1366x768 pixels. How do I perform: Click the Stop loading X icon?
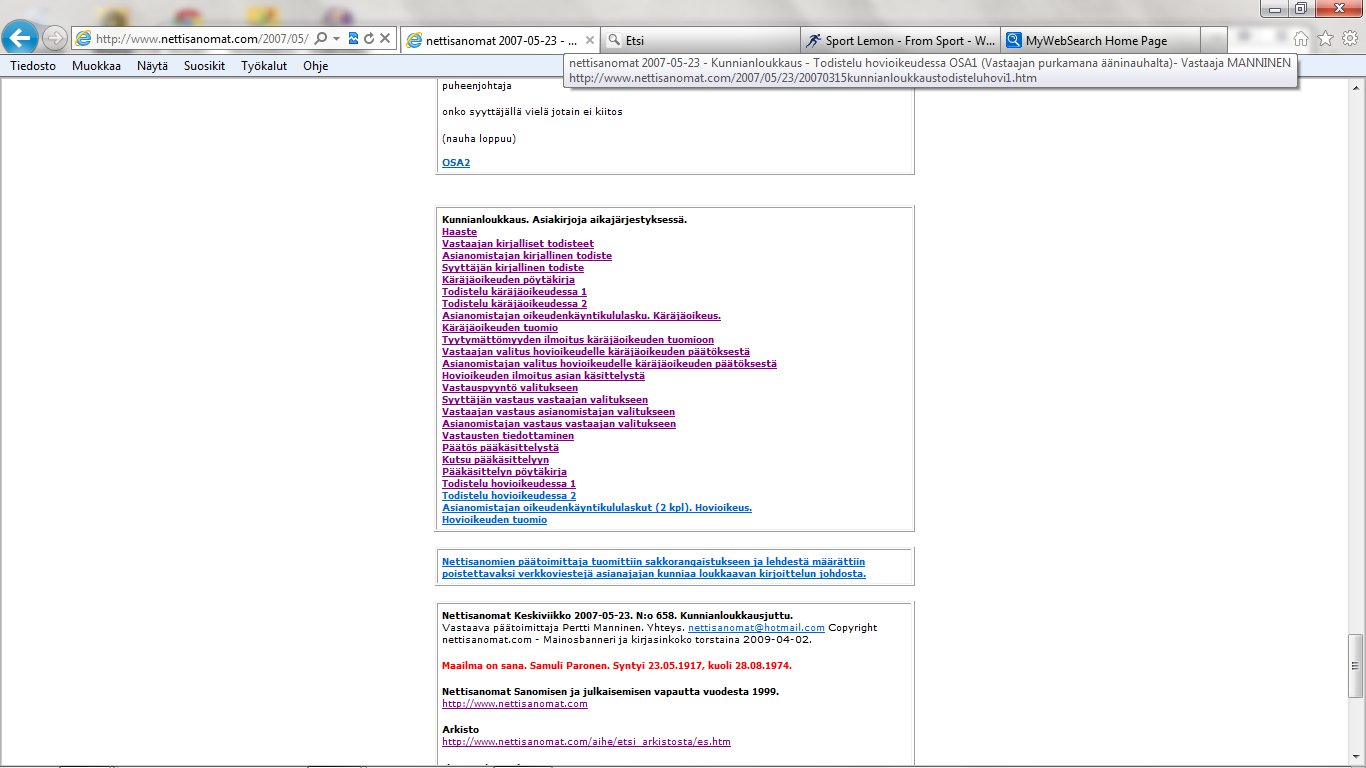pos(384,39)
